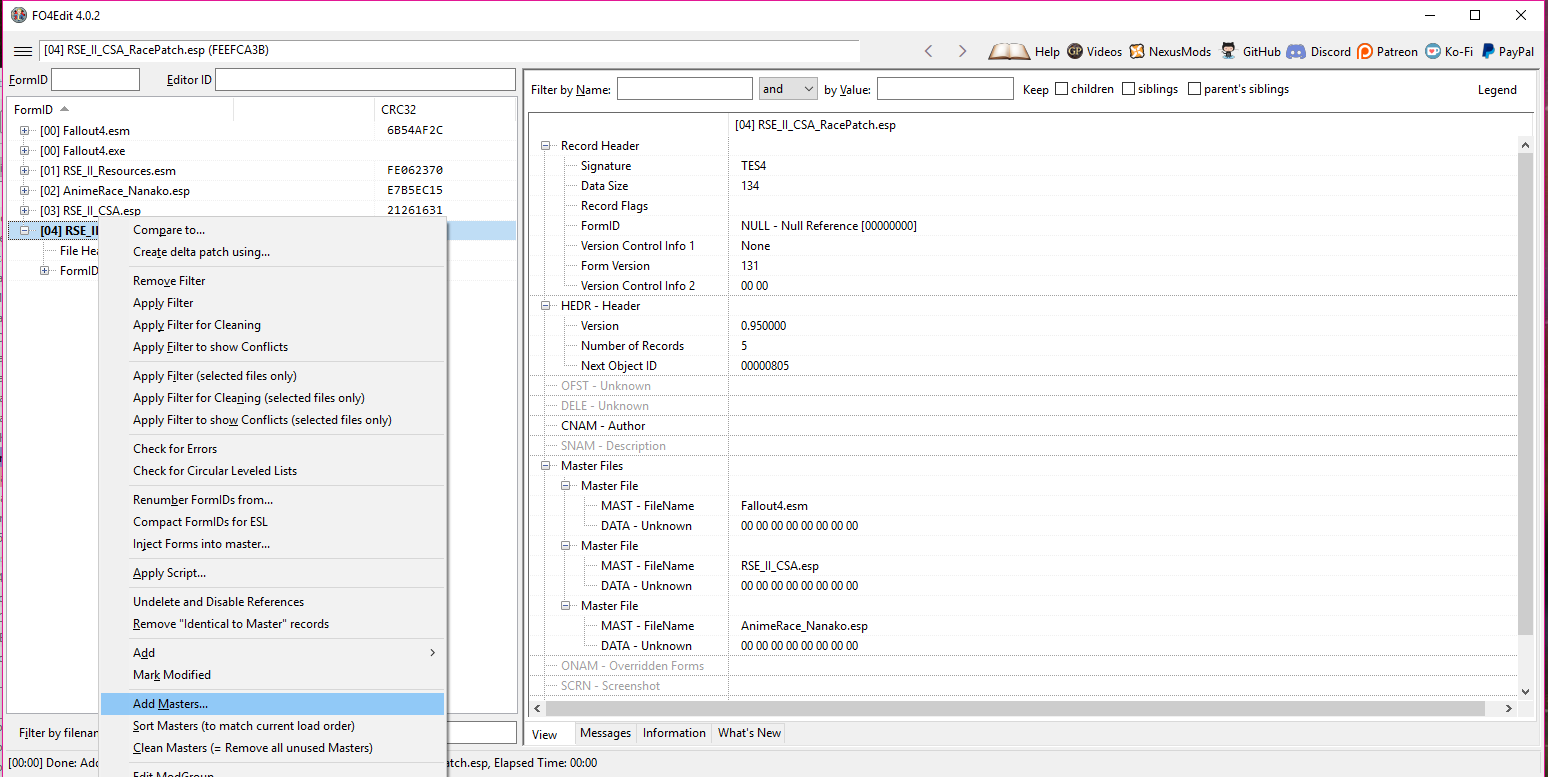Choose Compare to... from context menu
The height and width of the screenshot is (777, 1548).
click(272, 230)
